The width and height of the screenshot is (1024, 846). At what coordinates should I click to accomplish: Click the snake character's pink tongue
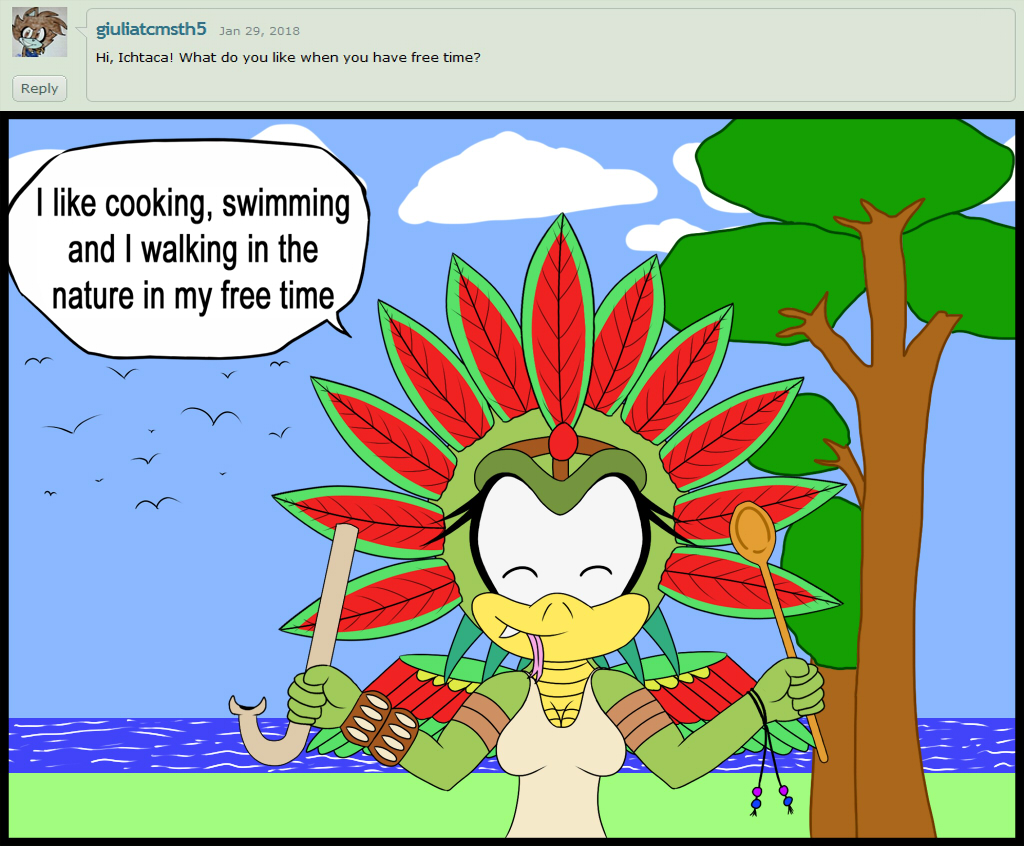pyautogui.click(x=537, y=655)
